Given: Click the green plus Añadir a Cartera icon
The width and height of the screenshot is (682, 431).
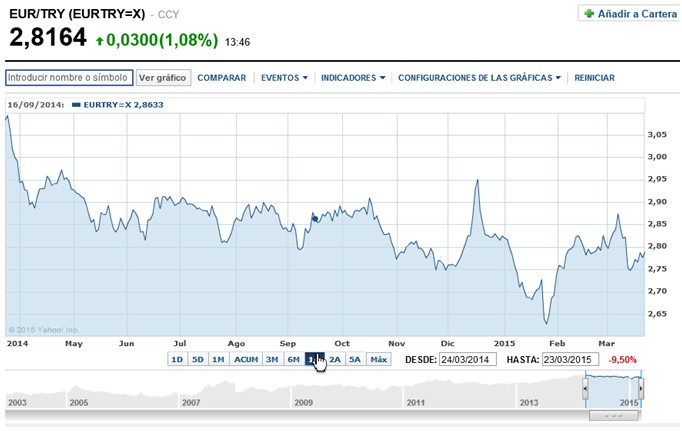Looking at the screenshot, I should pyautogui.click(x=589, y=13).
